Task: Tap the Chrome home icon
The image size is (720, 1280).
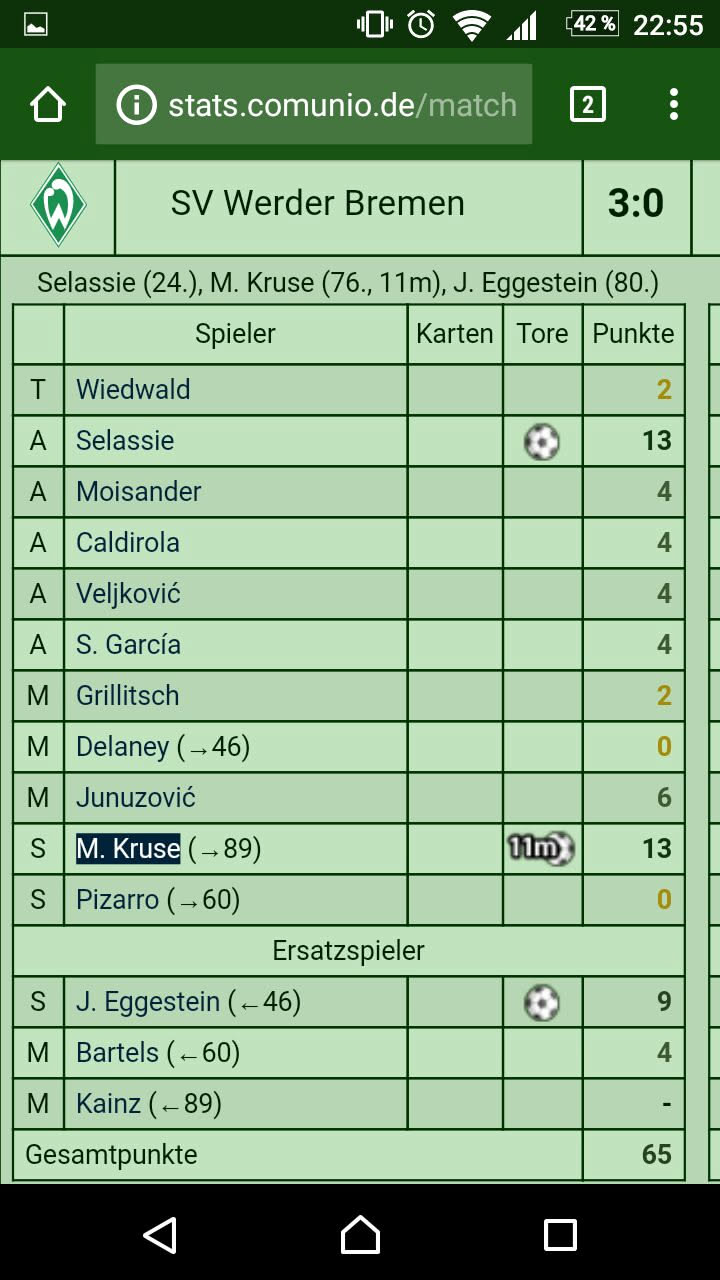Action: pos(48,104)
